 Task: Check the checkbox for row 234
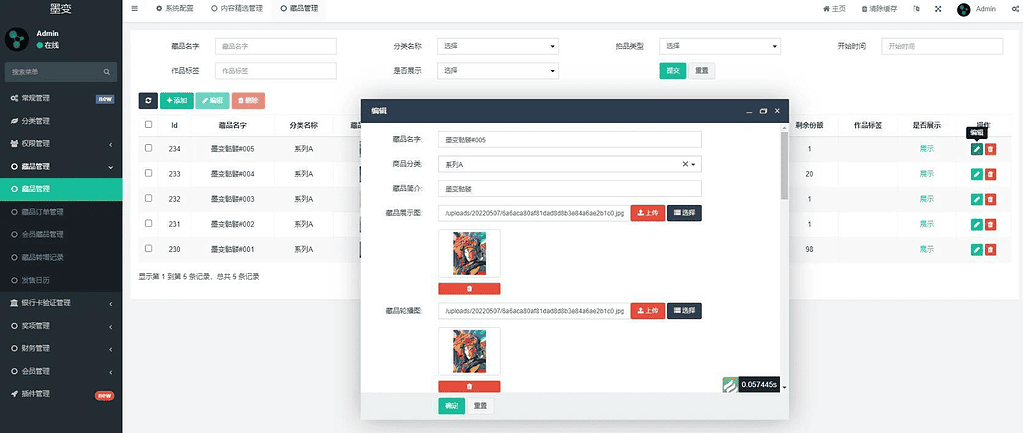pyautogui.click(x=148, y=148)
